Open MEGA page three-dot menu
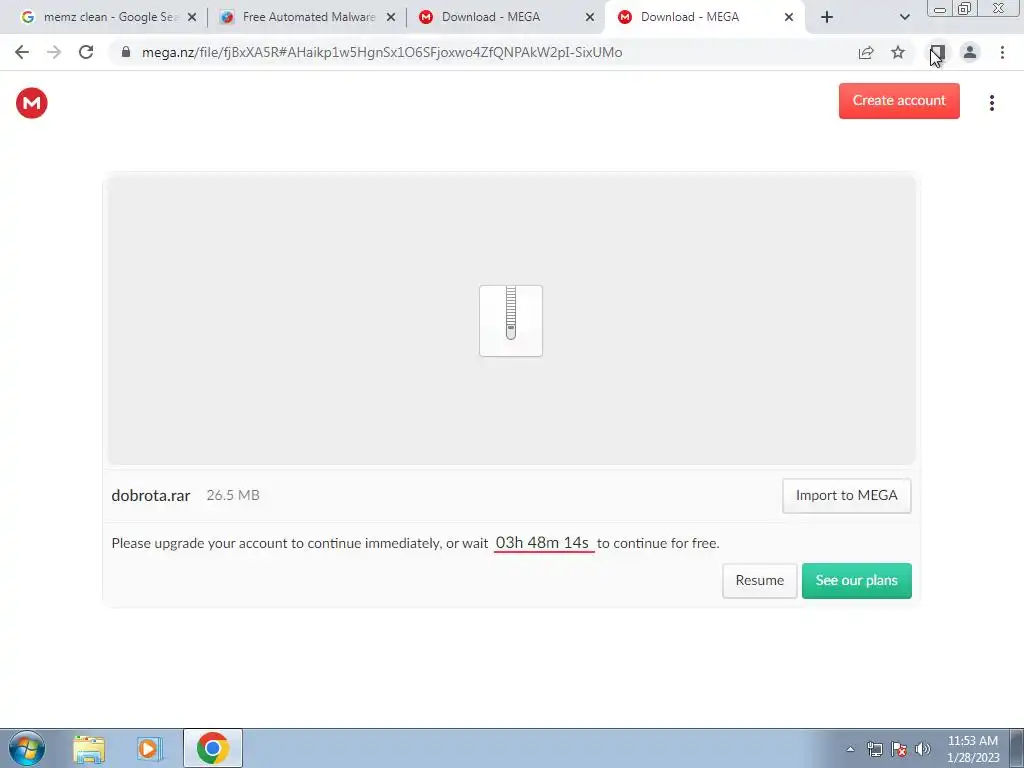Screen dimensions: 1024x768 point(991,103)
